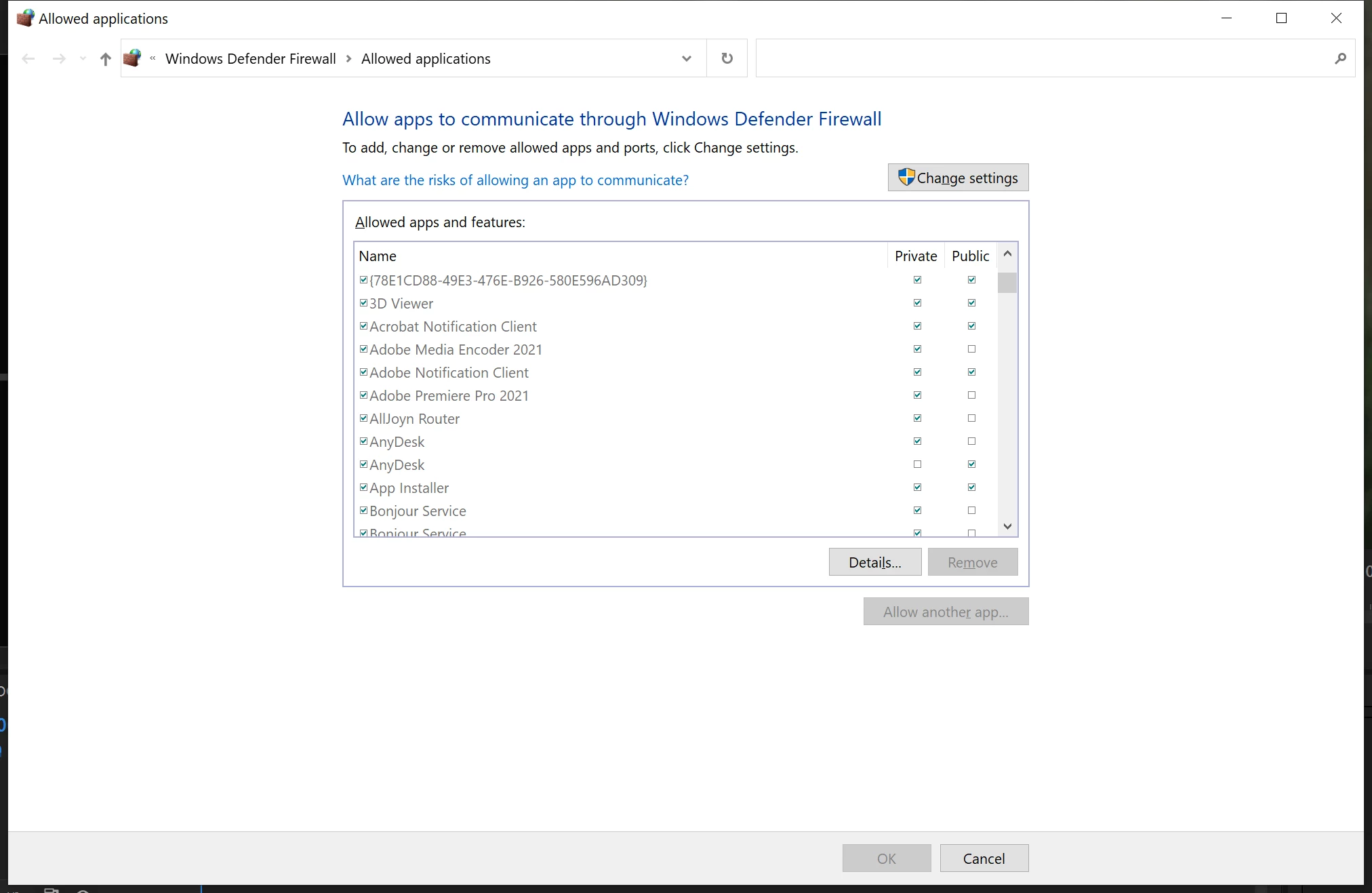Image resolution: width=1372 pixels, height=893 pixels.
Task: Open the address bar history dropdown
Action: (686, 58)
